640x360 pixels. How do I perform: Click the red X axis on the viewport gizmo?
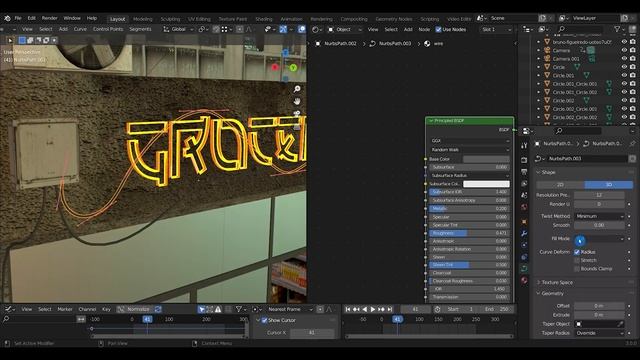275,67
